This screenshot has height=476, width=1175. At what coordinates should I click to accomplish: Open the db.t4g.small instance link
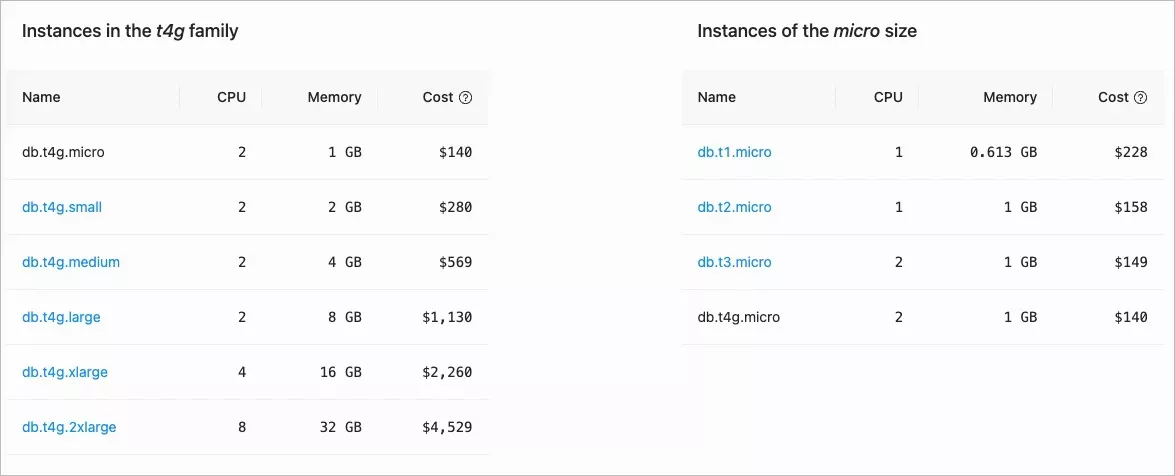[x=62, y=208]
